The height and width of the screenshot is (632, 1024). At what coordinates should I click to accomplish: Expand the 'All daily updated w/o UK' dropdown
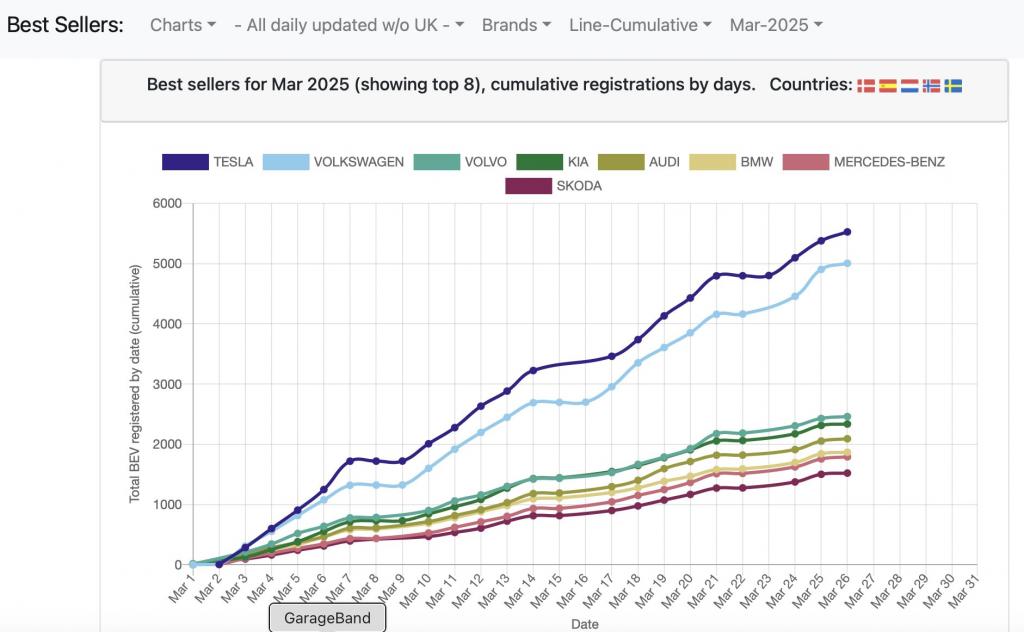(x=348, y=25)
